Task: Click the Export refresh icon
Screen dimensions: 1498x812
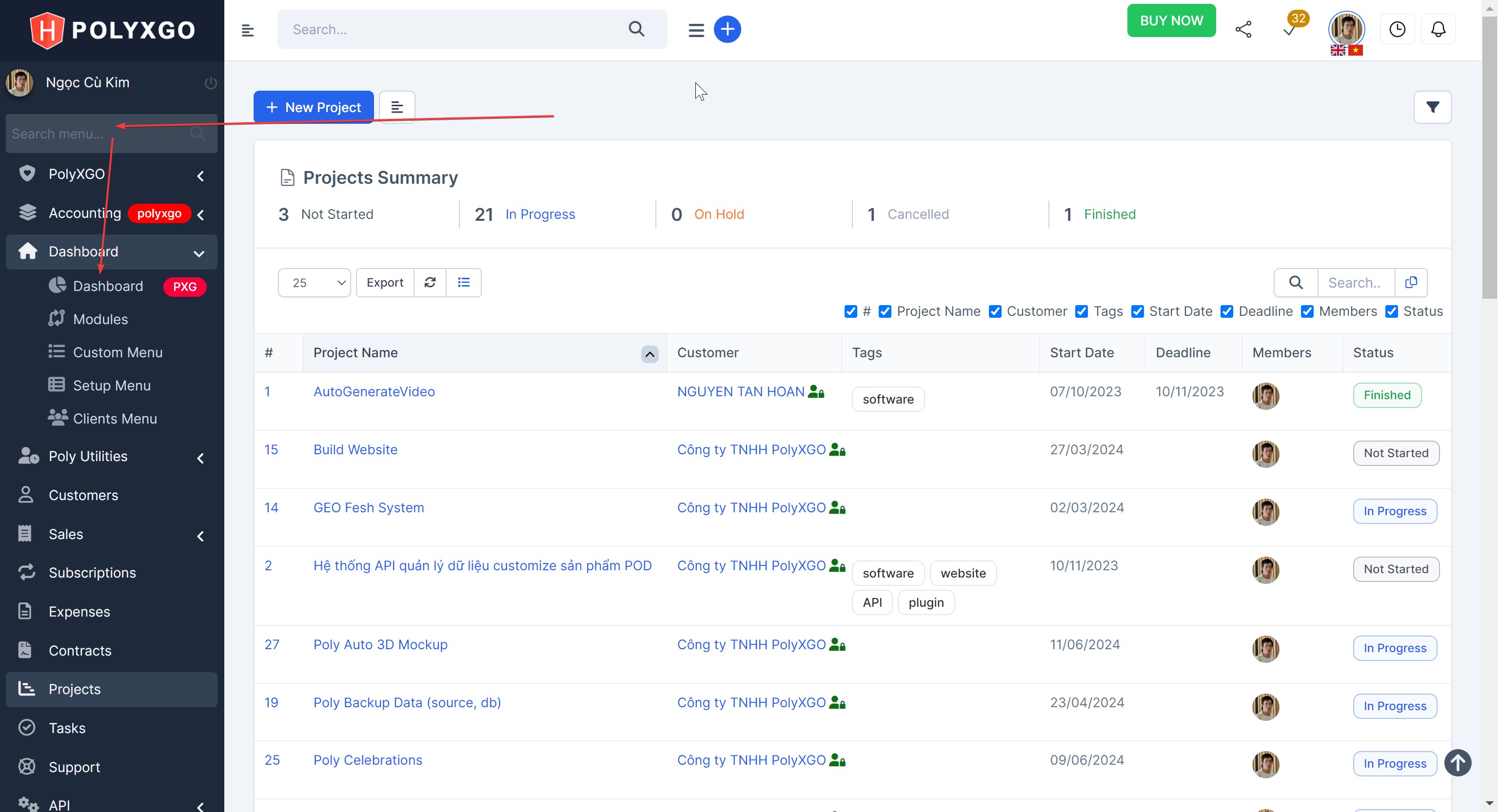Action: click(430, 283)
